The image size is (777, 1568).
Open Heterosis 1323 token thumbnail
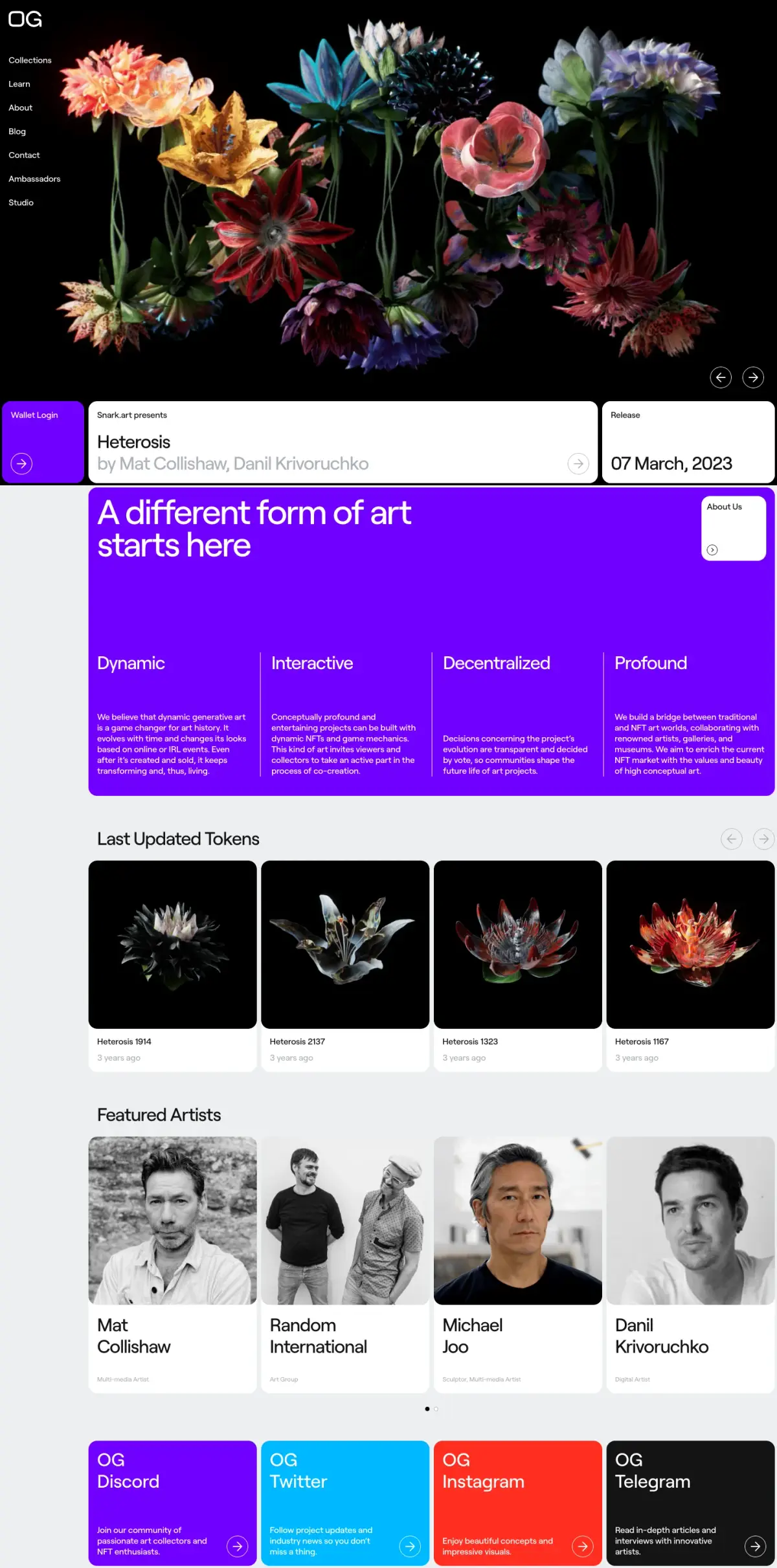[x=518, y=944]
